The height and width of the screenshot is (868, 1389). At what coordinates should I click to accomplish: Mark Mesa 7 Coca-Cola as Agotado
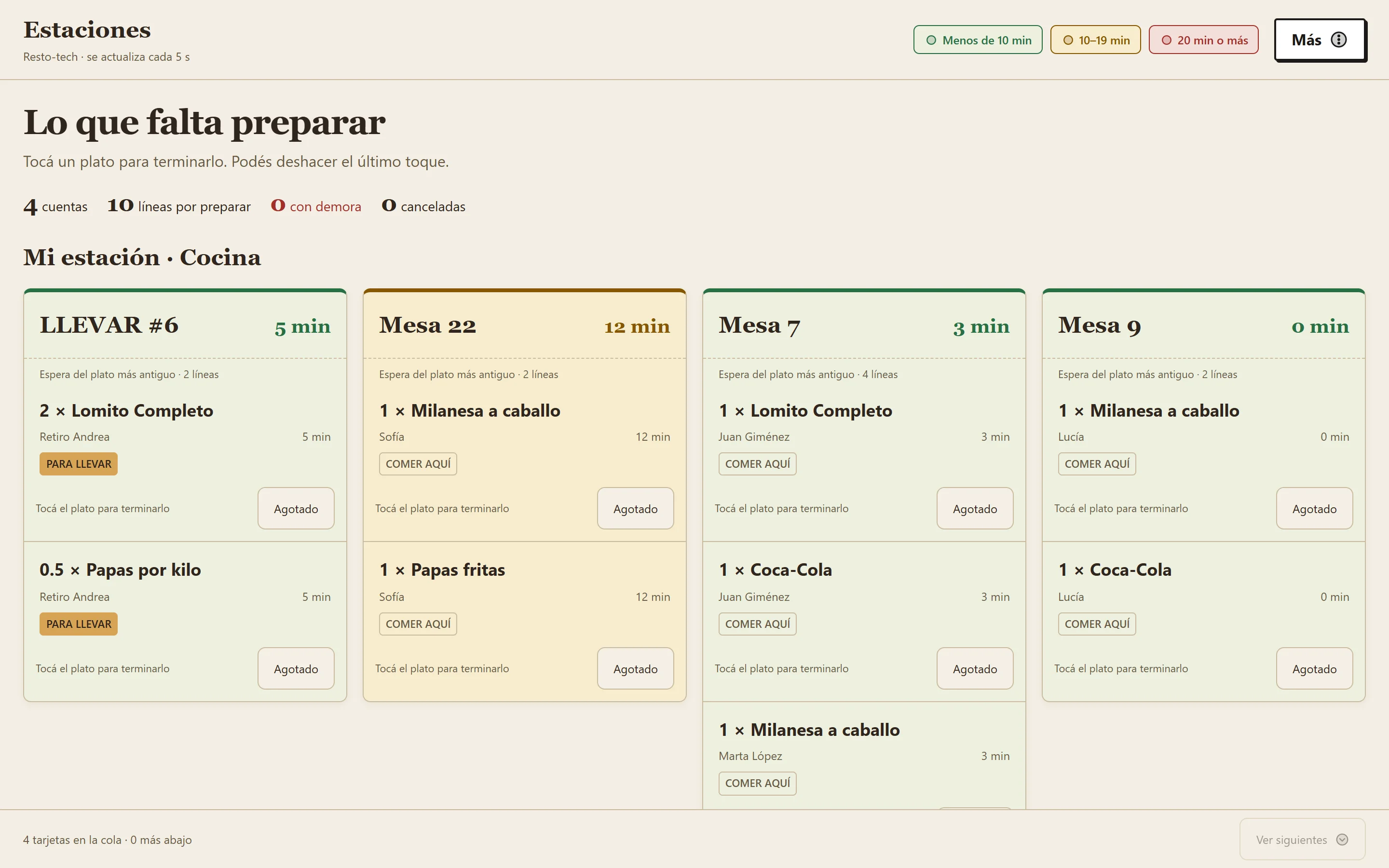[x=975, y=669]
